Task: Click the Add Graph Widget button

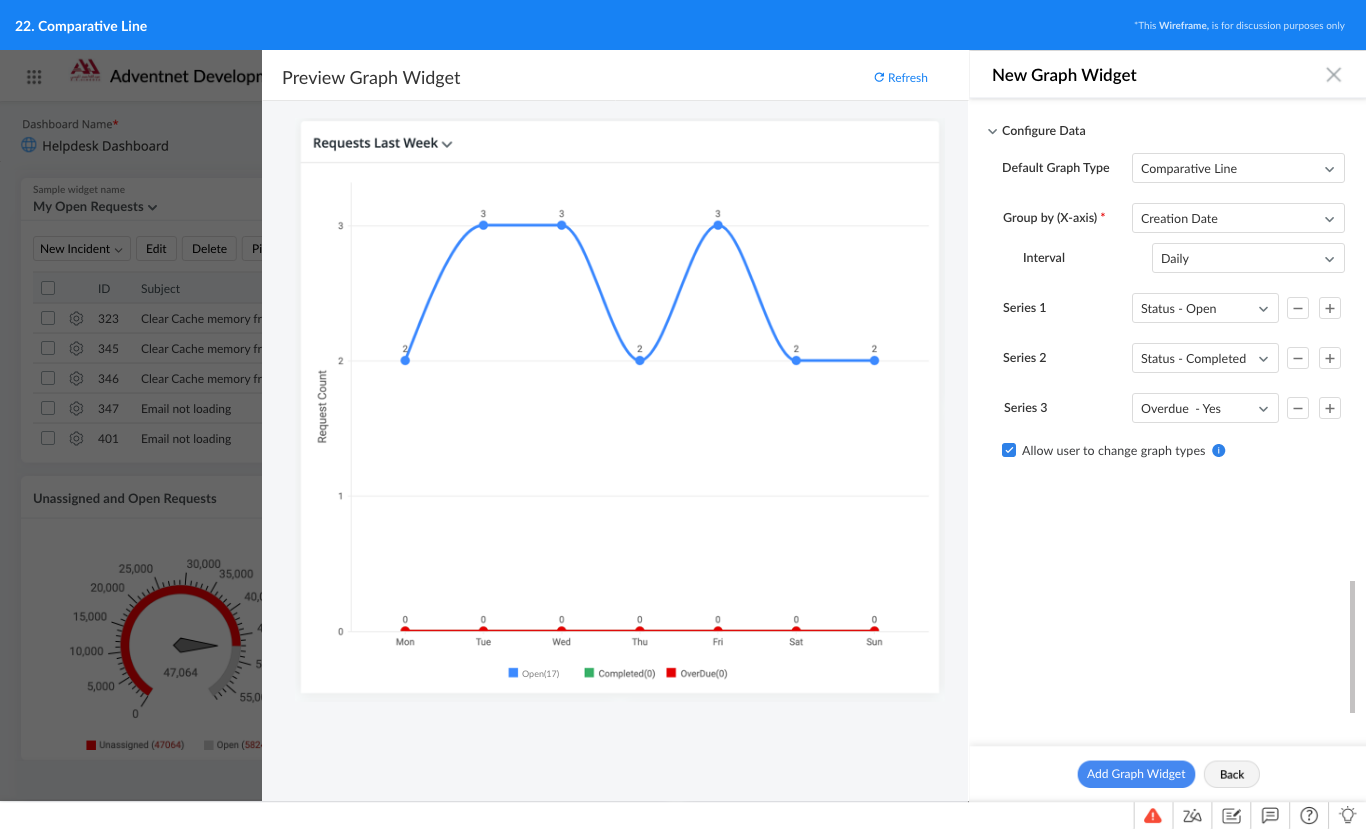Action: (1136, 774)
